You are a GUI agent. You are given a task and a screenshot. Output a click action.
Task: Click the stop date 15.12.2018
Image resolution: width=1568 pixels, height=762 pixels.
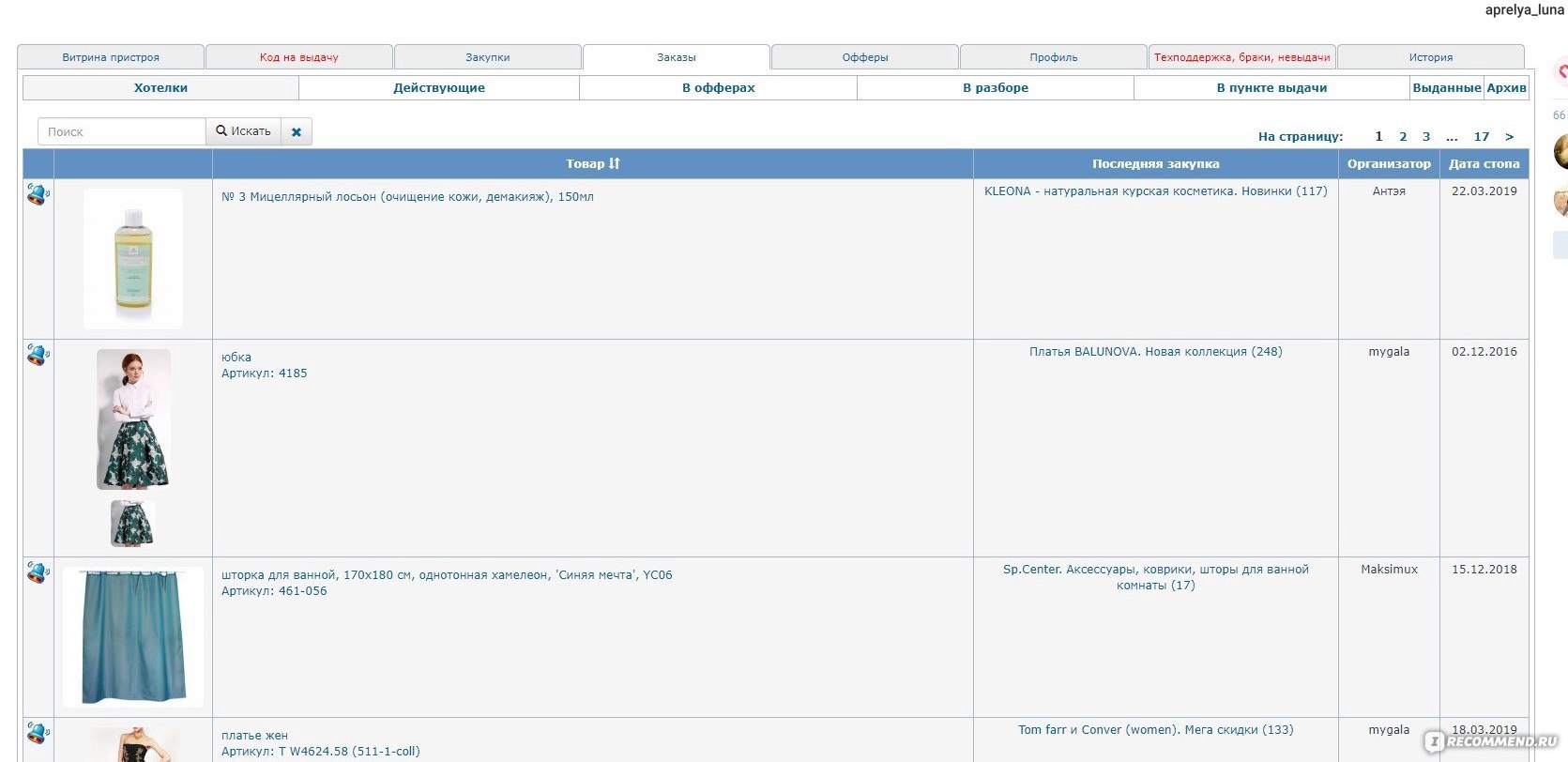(1484, 570)
